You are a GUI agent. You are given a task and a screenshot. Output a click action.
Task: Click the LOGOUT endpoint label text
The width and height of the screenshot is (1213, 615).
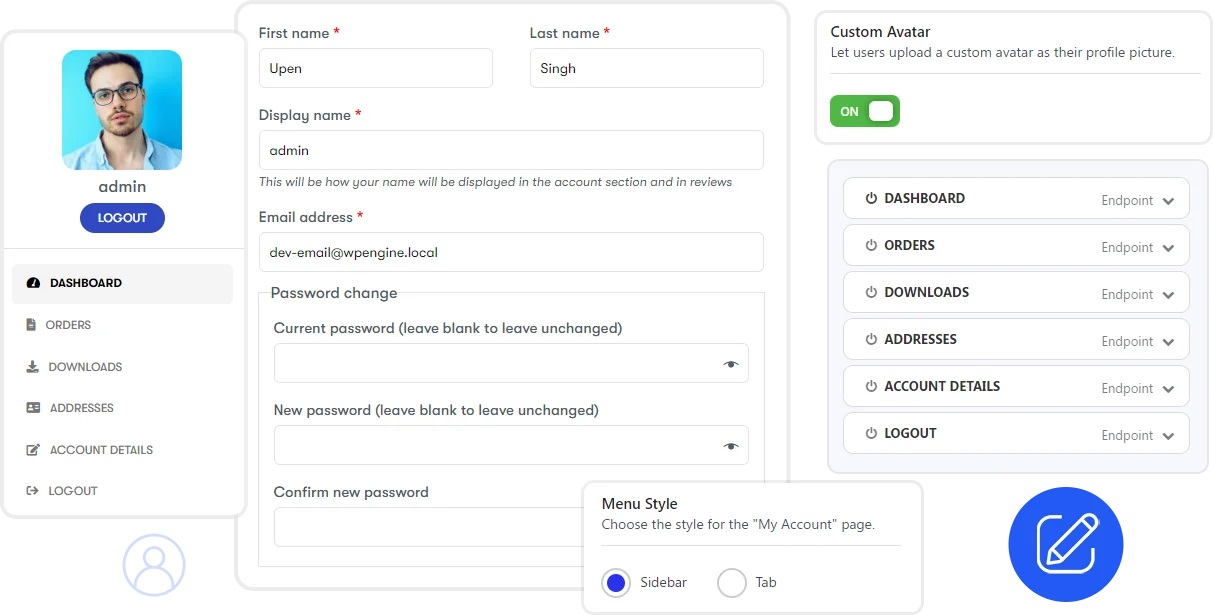[x=910, y=433]
